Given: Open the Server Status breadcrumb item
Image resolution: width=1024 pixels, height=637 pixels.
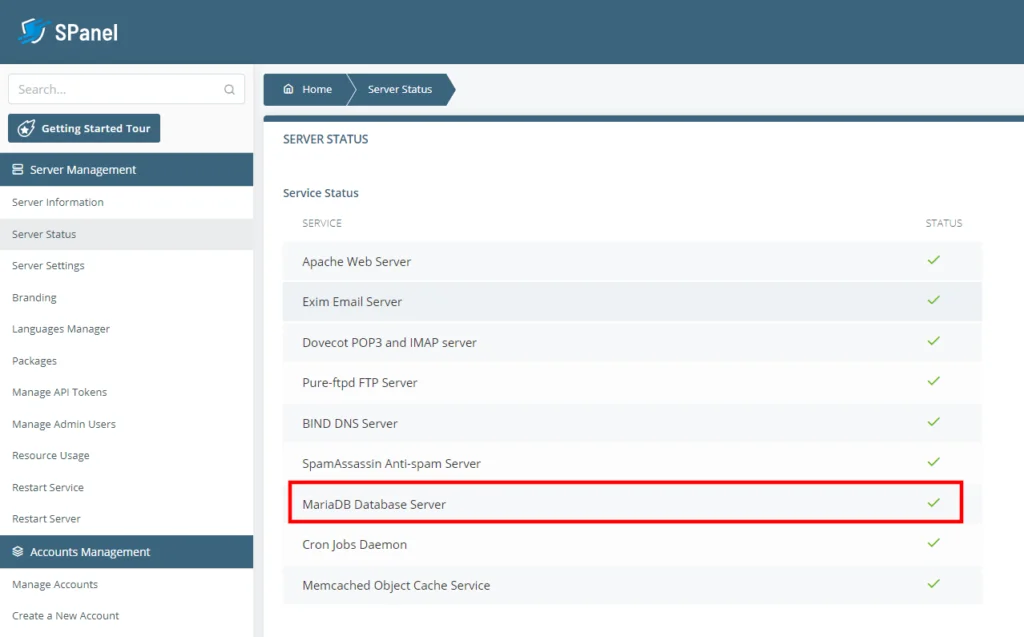Looking at the screenshot, I should [402, 89].
